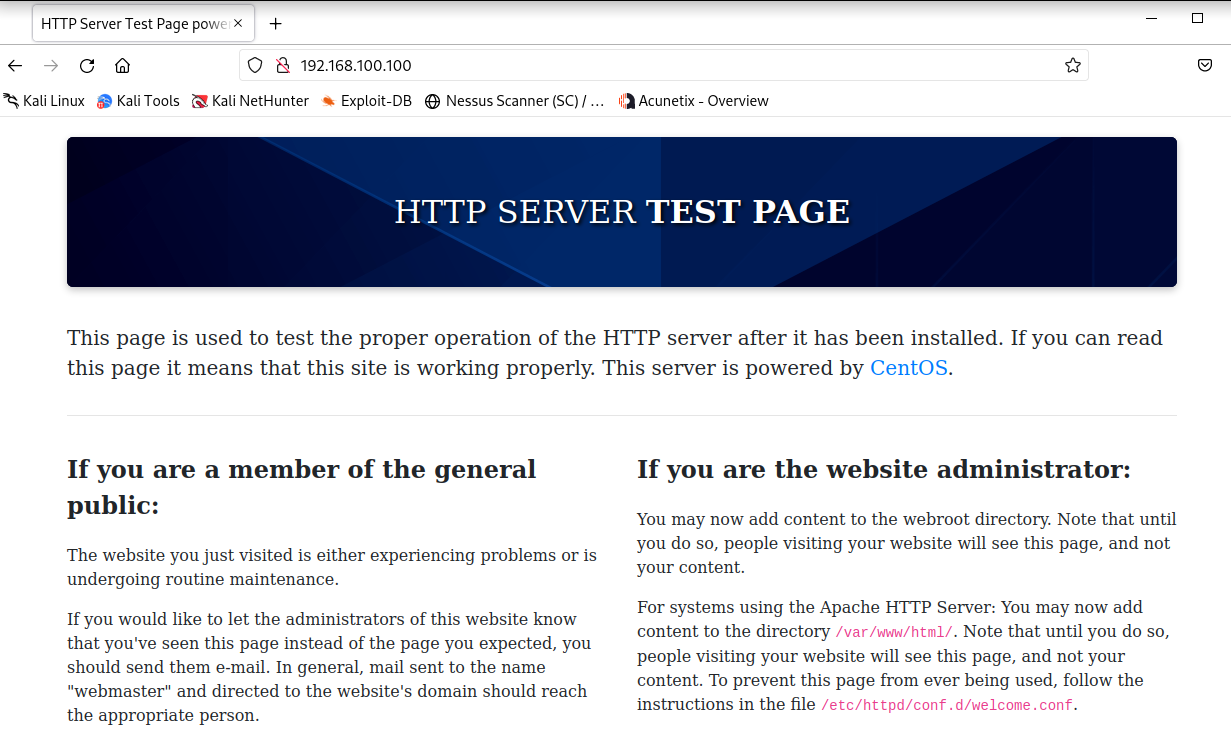Reload the current page

[87, 66]
